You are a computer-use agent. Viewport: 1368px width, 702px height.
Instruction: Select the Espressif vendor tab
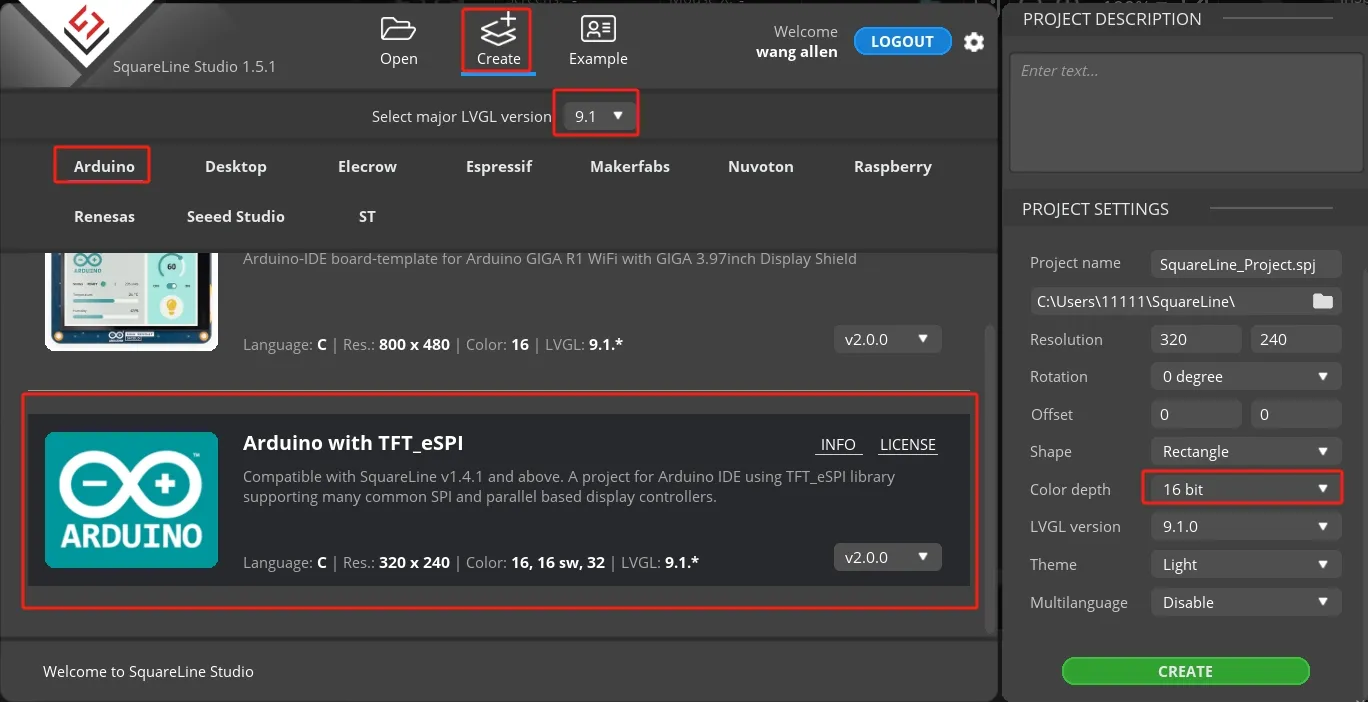[499, 167]
